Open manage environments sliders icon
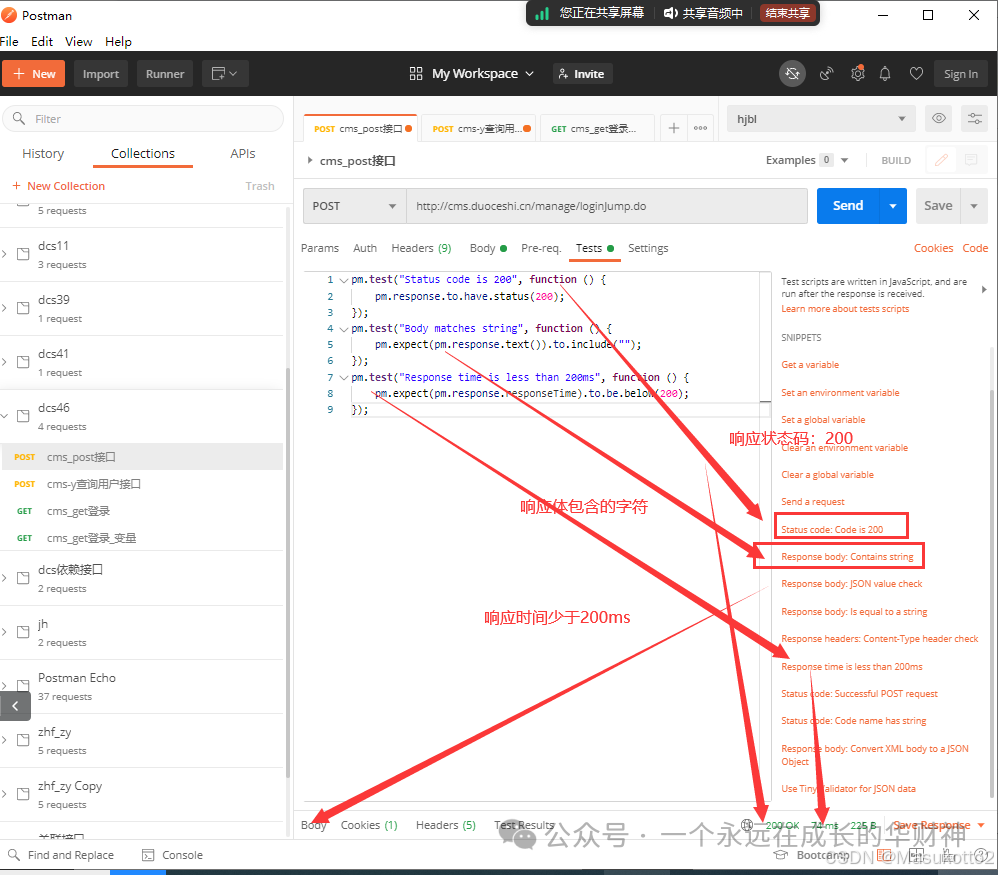 974,118
